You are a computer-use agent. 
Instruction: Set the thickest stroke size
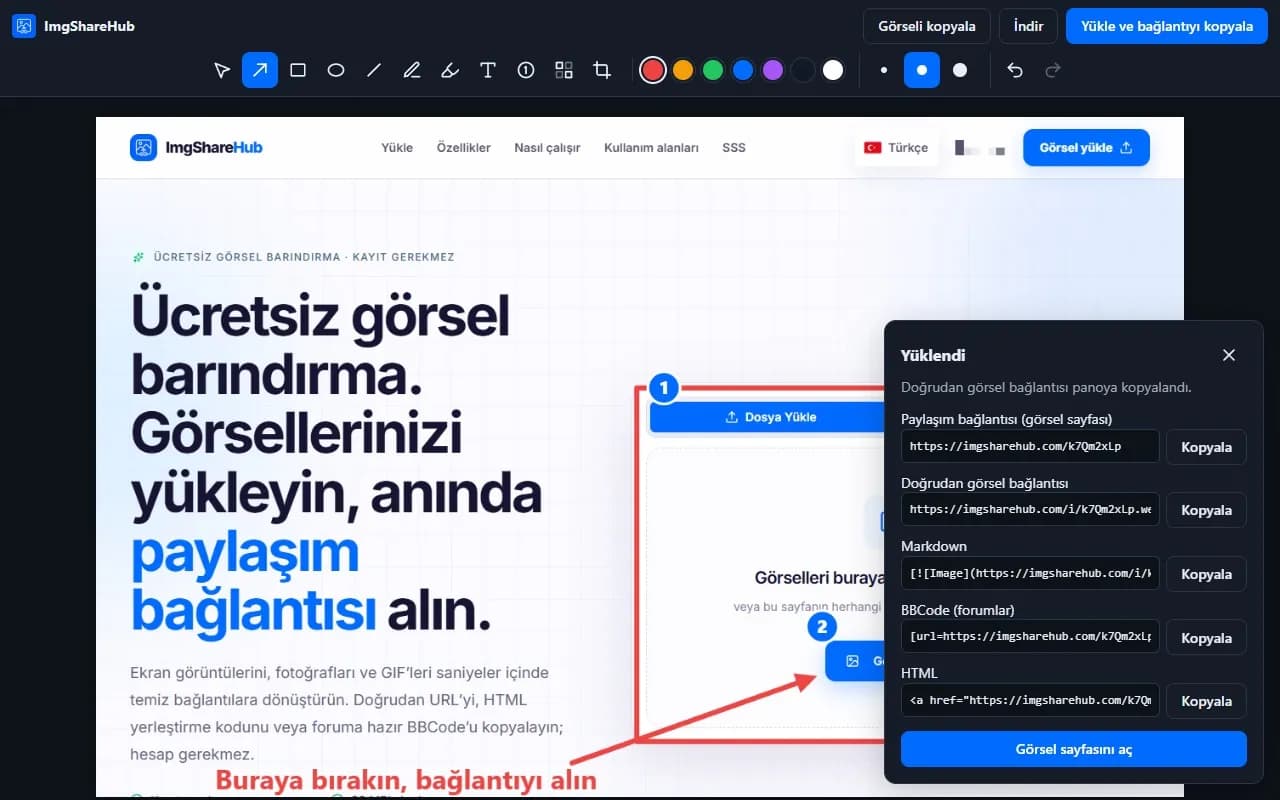click(960, 70)
